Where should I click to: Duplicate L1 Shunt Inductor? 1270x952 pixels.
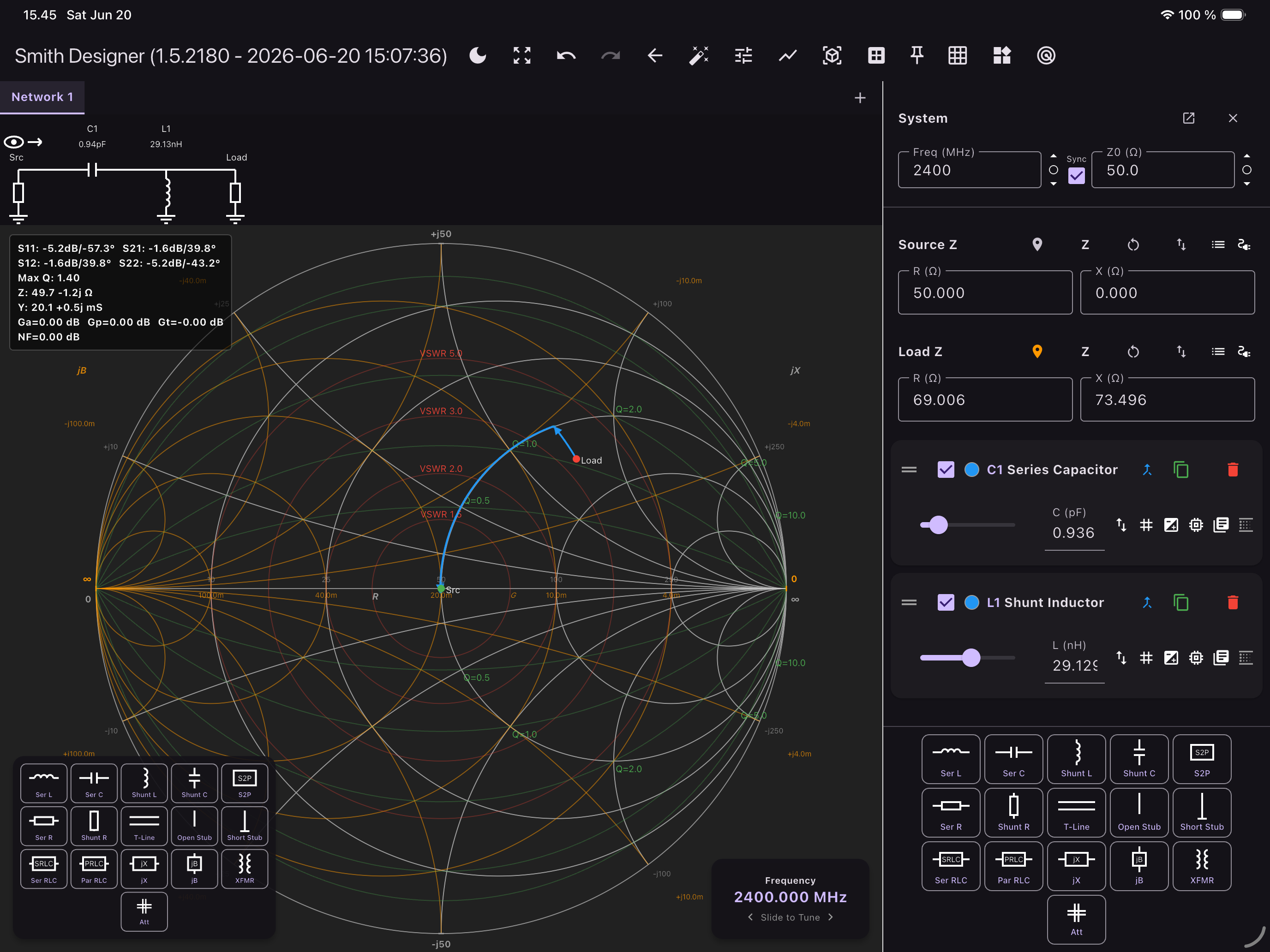tap(1181, 602)
